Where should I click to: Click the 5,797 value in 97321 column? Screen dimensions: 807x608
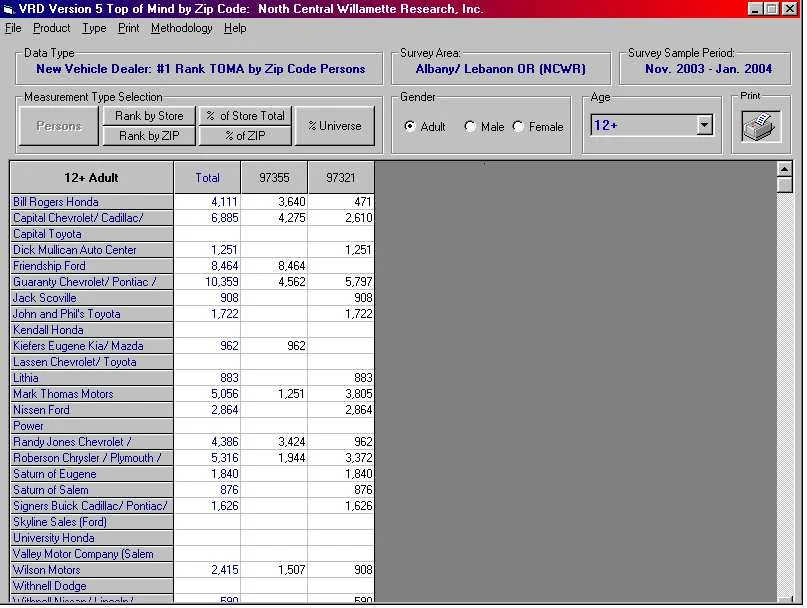tap(341, 282)
